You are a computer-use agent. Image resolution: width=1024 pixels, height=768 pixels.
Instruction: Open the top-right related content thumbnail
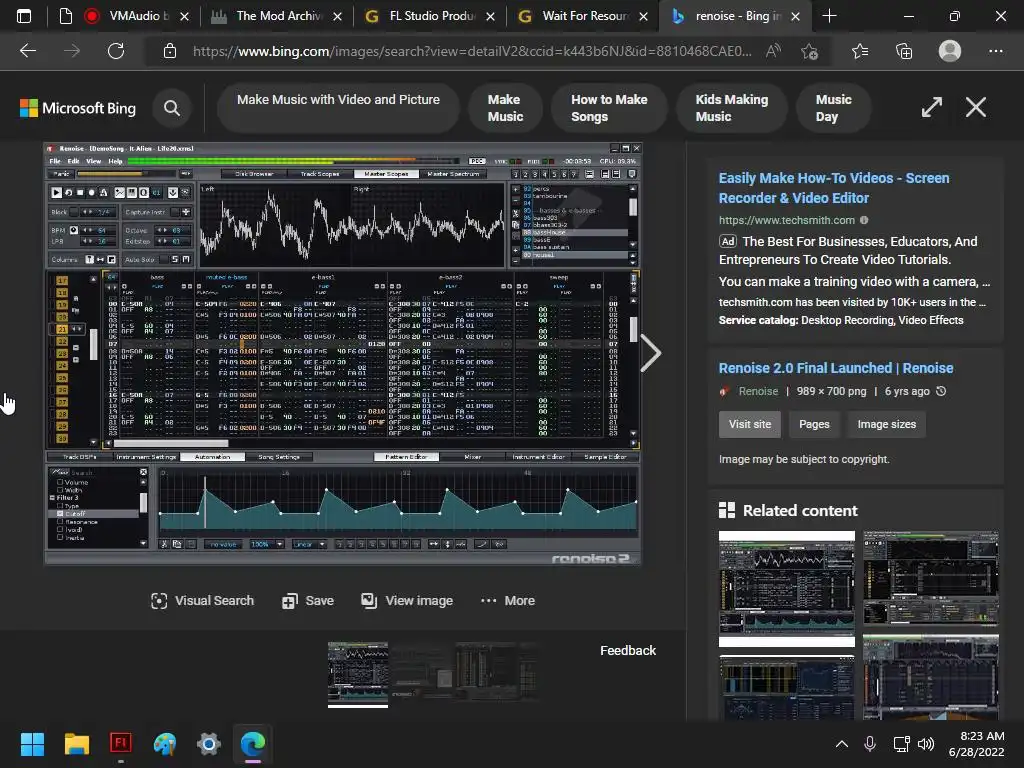click(x=931, y=579)
